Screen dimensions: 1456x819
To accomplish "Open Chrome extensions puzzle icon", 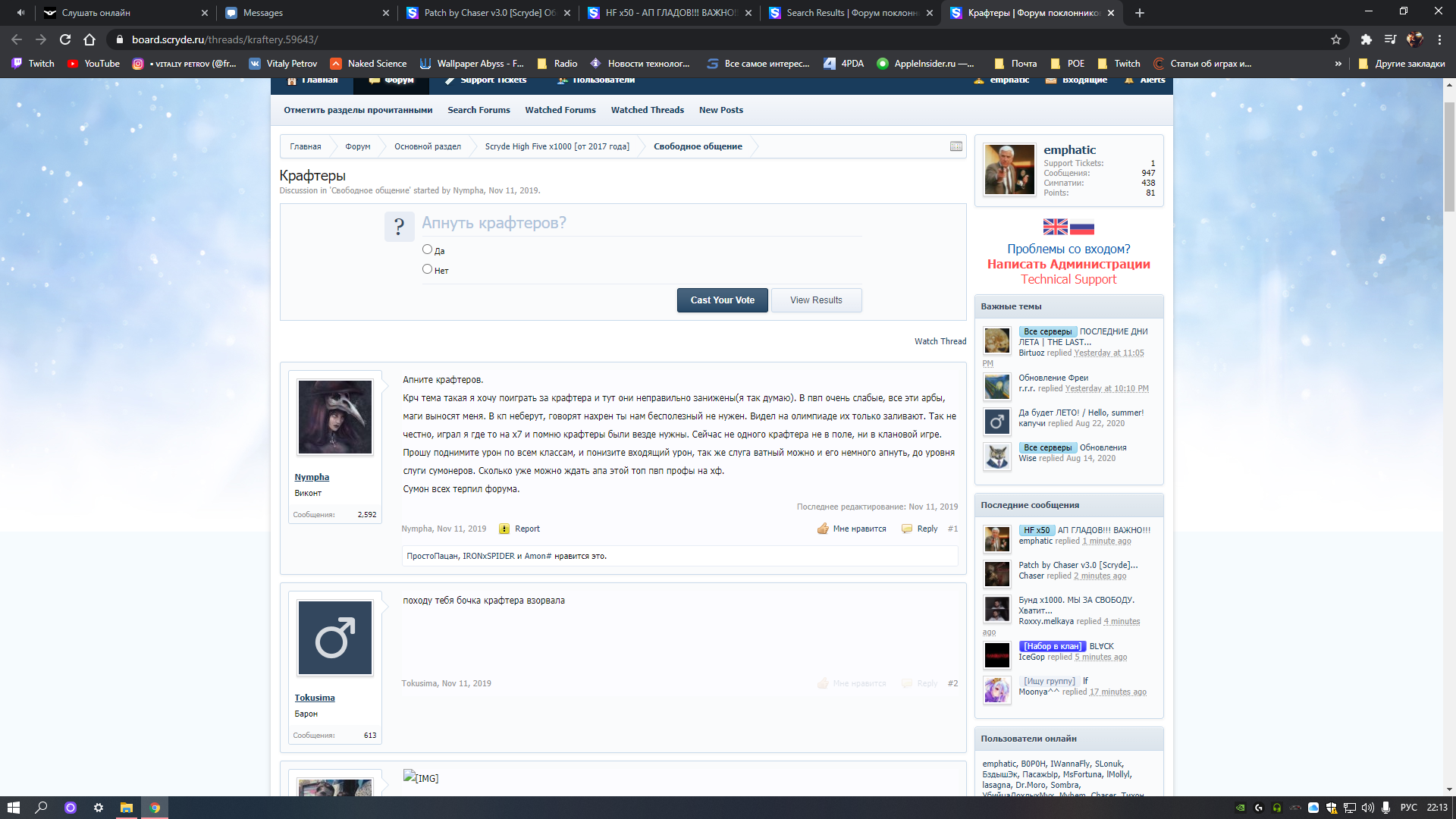I will point(1366,39).
